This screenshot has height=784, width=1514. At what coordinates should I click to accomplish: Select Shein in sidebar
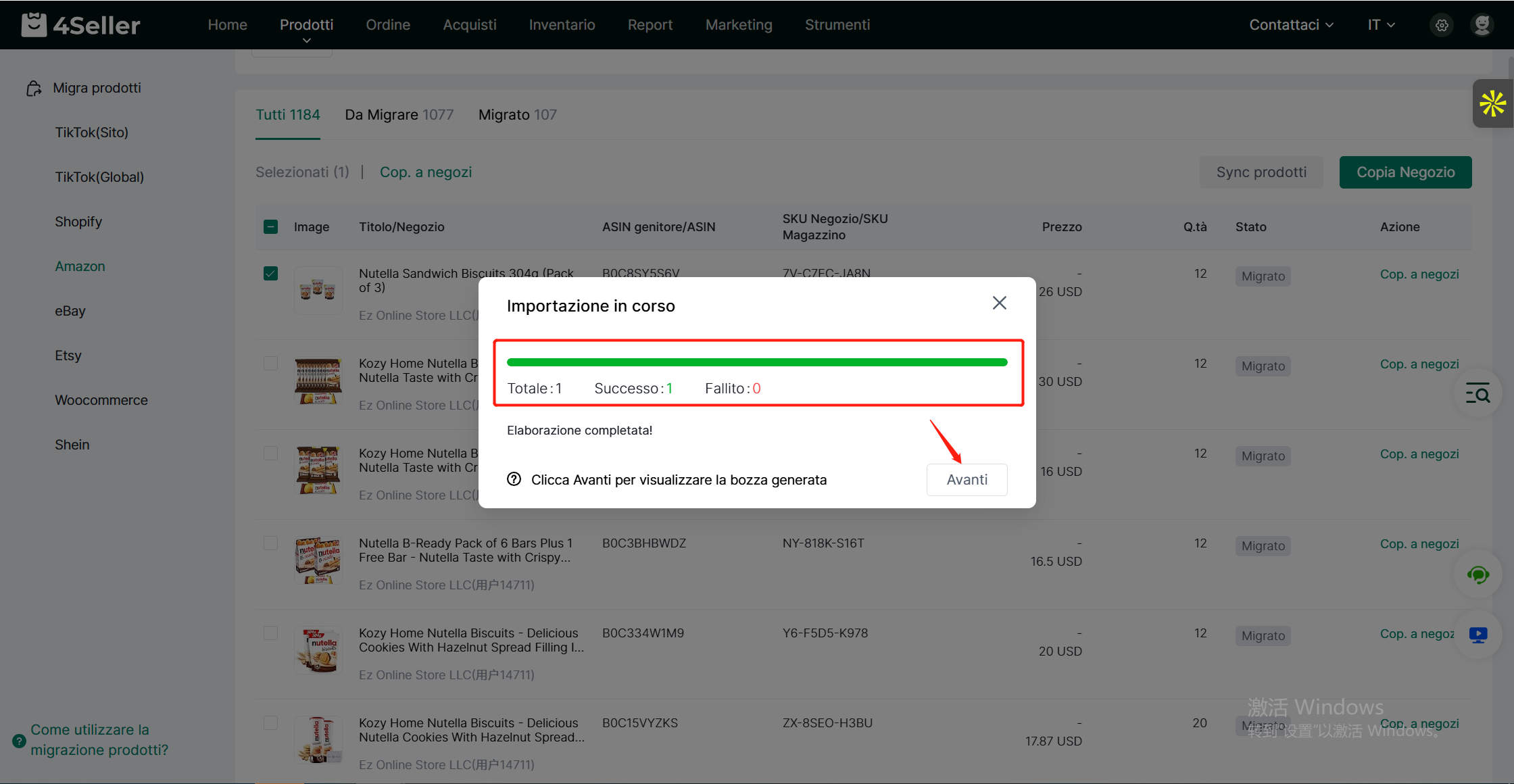pos(72,445)
